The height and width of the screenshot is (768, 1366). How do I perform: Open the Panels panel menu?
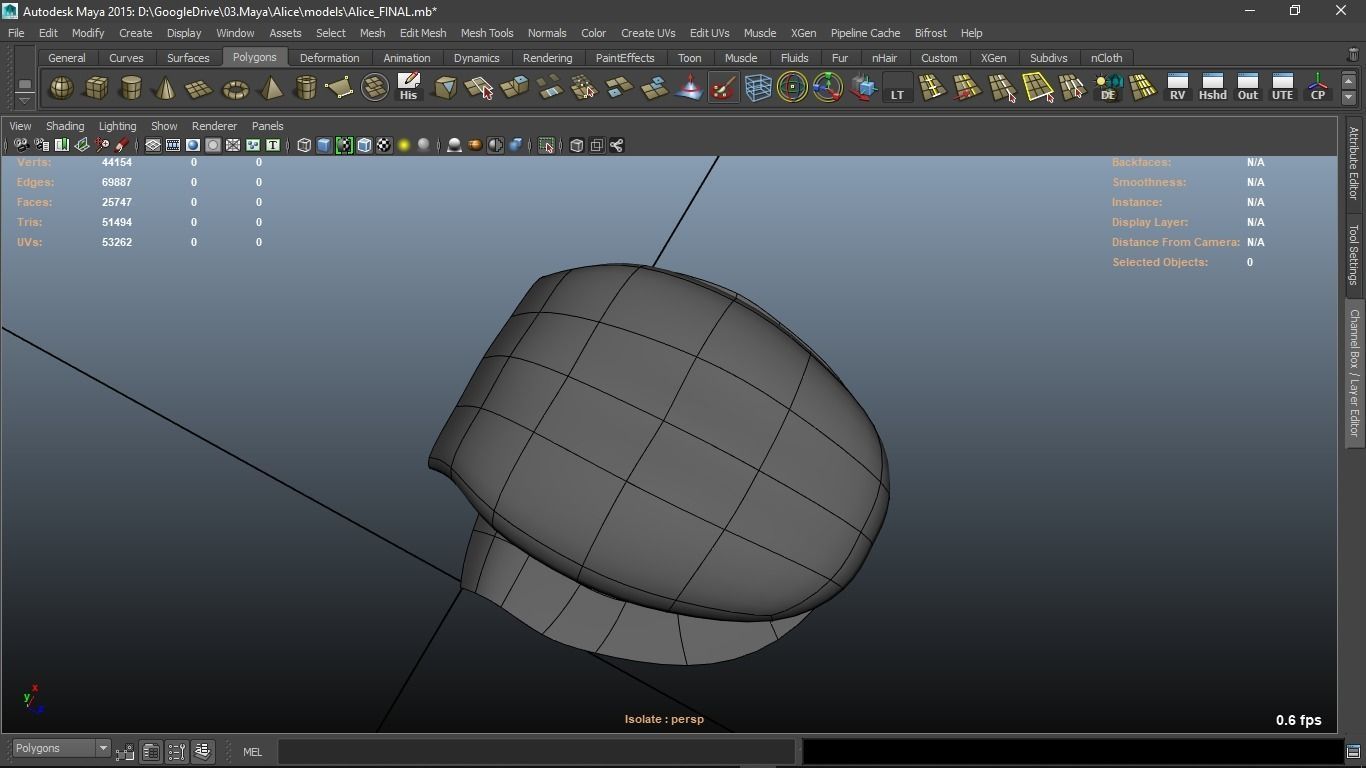coord(267,126)
